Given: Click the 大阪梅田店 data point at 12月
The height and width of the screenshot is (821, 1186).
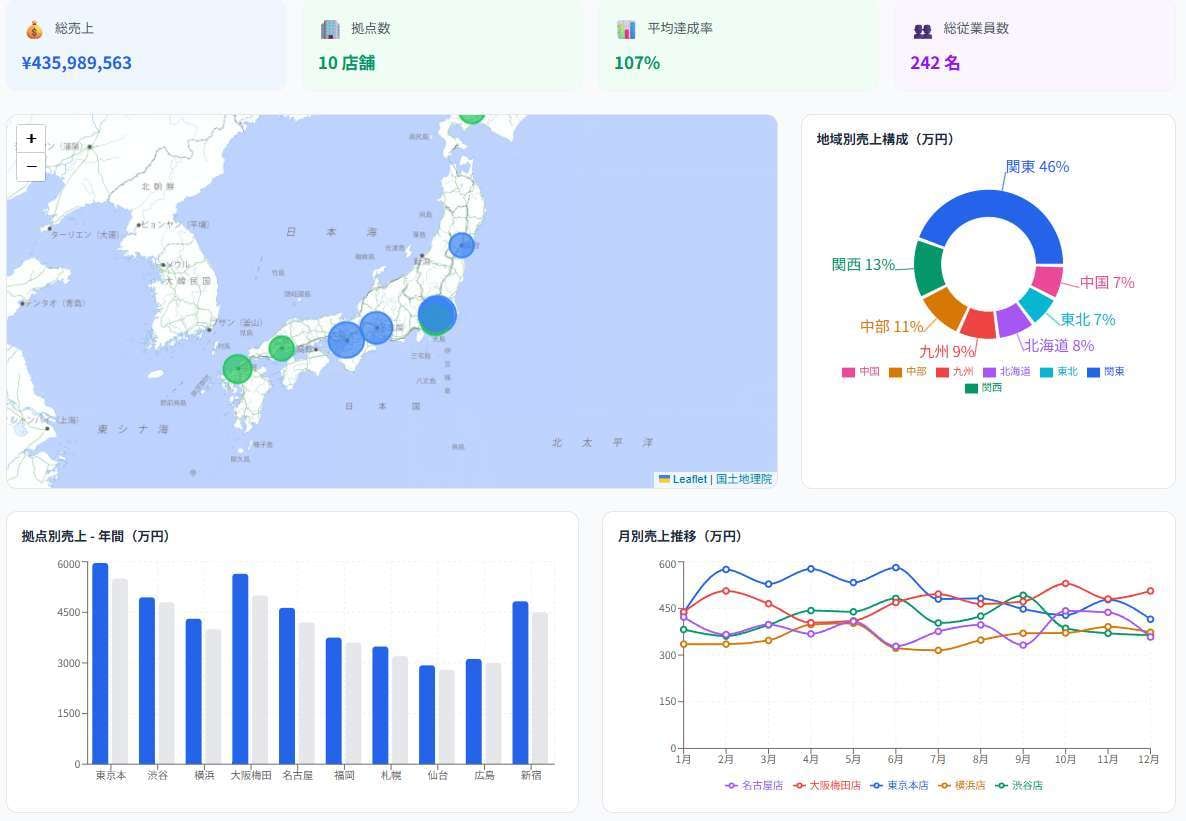Looking at the screenshot, I should 1150,591.
